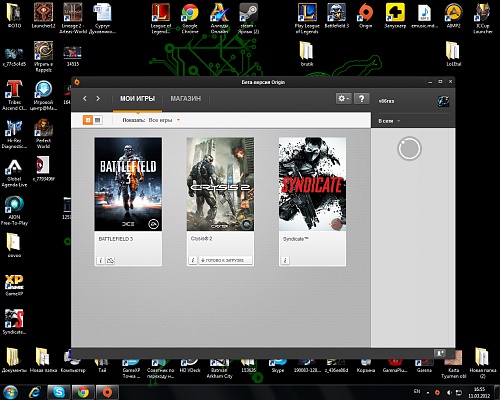Click the add friend icon at Origin bottom
The width and height of the screenshot is (500, 400).
coord(440,353)
